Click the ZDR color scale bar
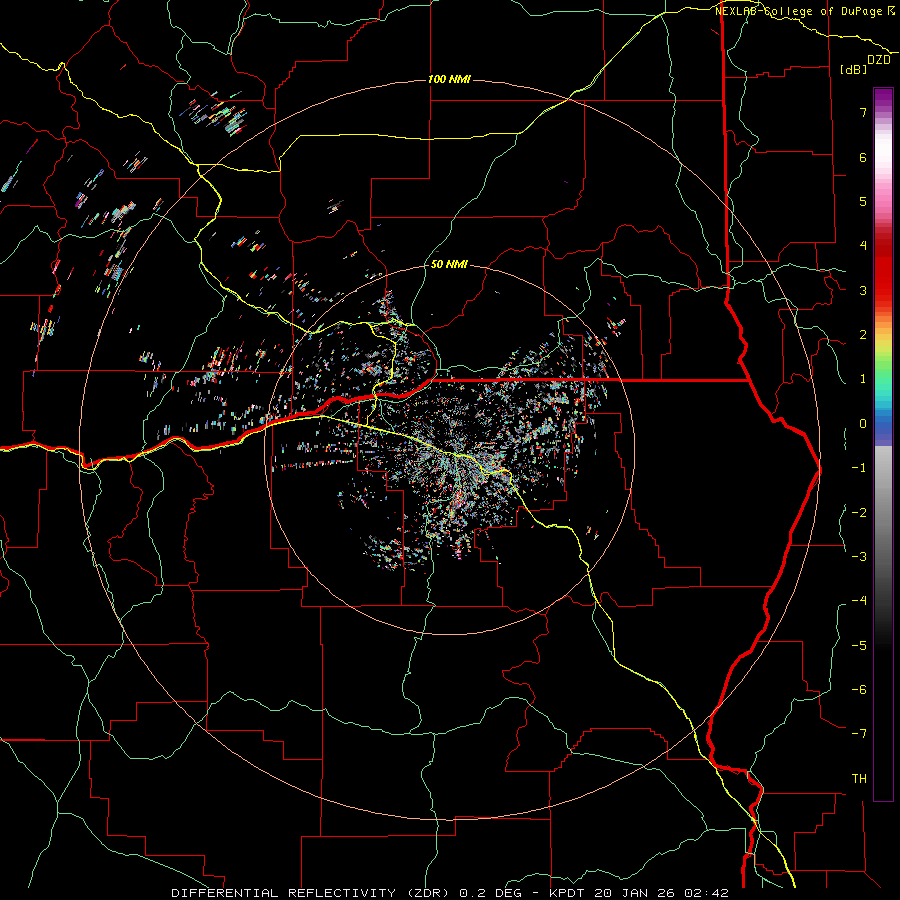 tap(883, 444)
